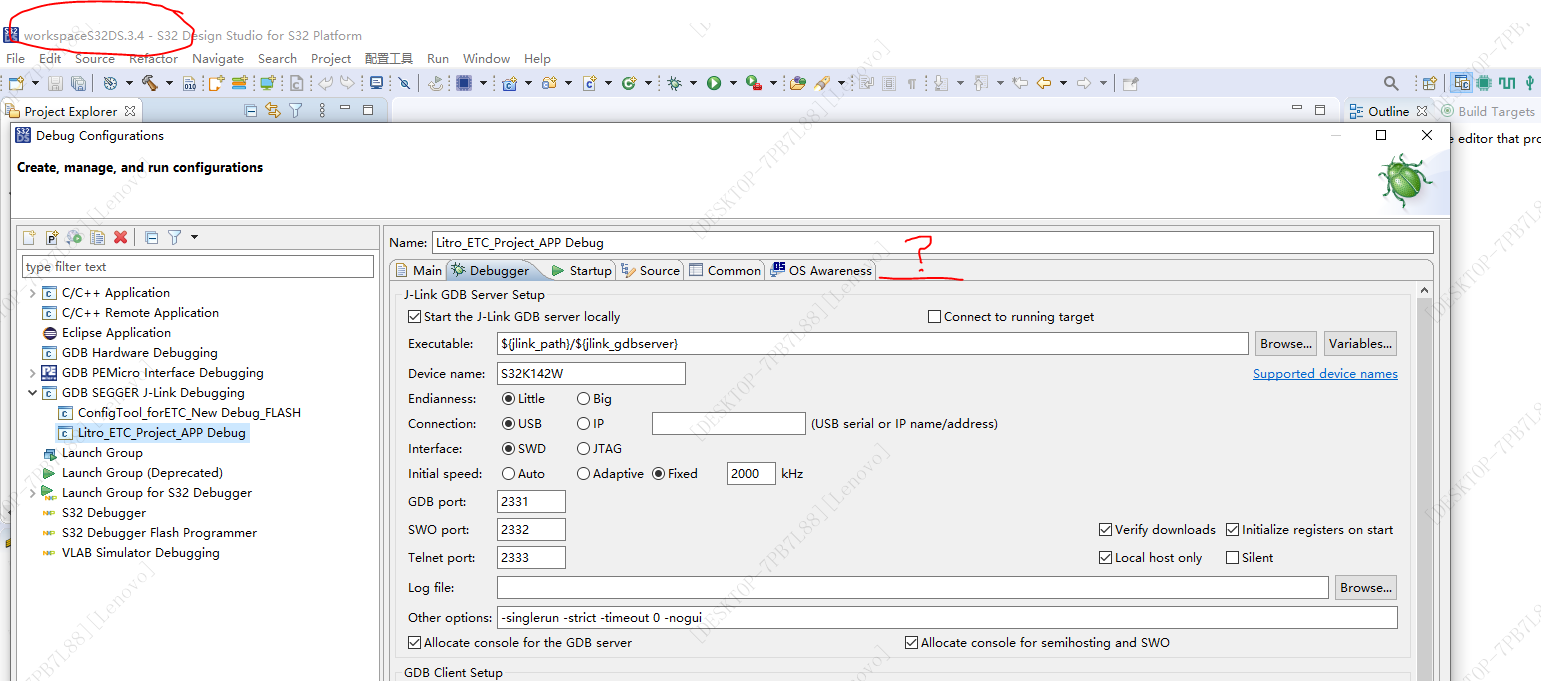Click Browse button next to Executable field

pyautogui.click(x=1286, y=344)
